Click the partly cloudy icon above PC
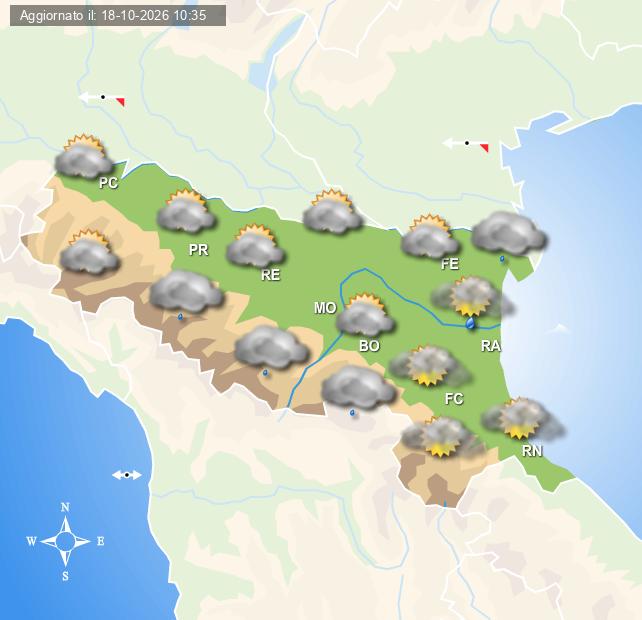This screenshot has height=620, width=642. [84, 156]
